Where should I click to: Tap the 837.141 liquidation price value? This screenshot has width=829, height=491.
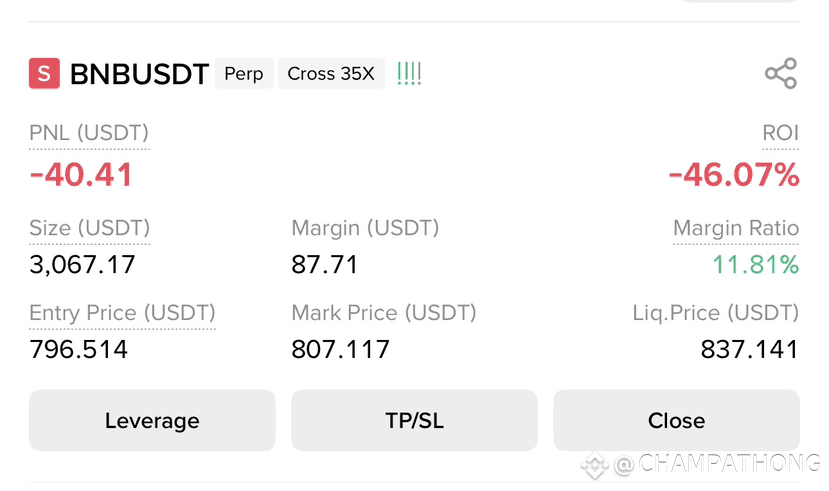(x=750, y=349)
